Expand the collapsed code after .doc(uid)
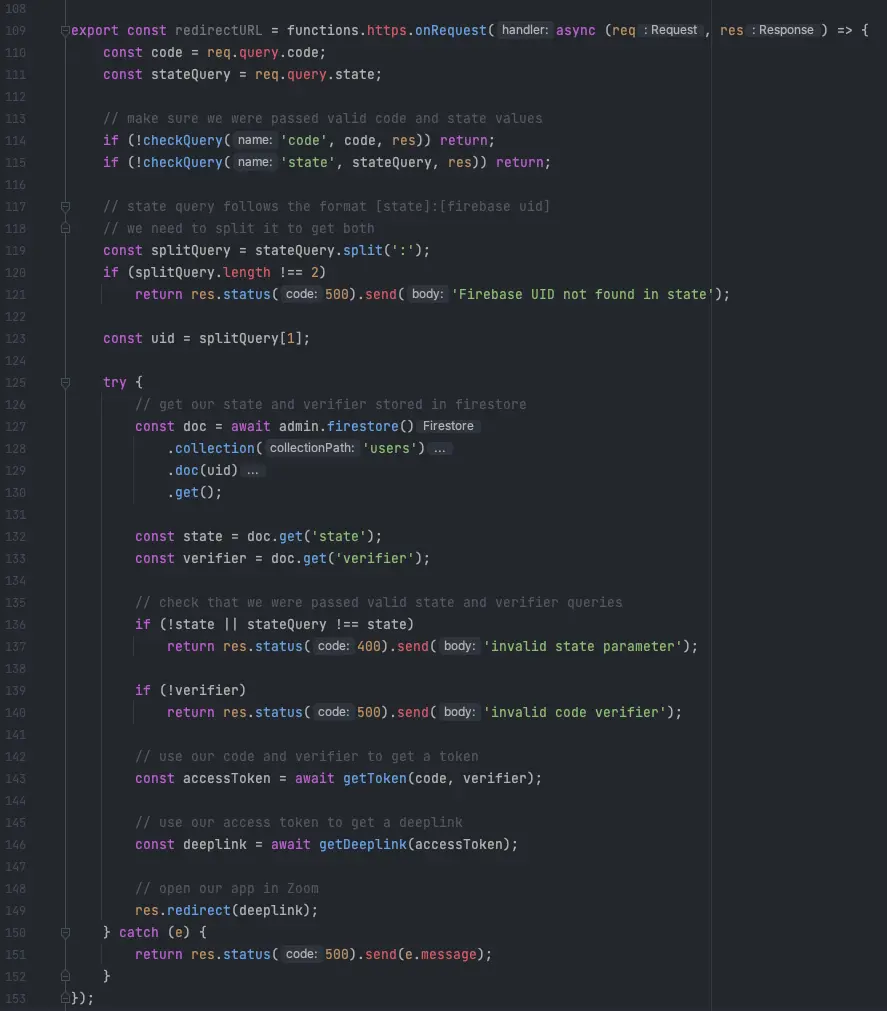Viewport: 887px width, 1011px height. 253,470
